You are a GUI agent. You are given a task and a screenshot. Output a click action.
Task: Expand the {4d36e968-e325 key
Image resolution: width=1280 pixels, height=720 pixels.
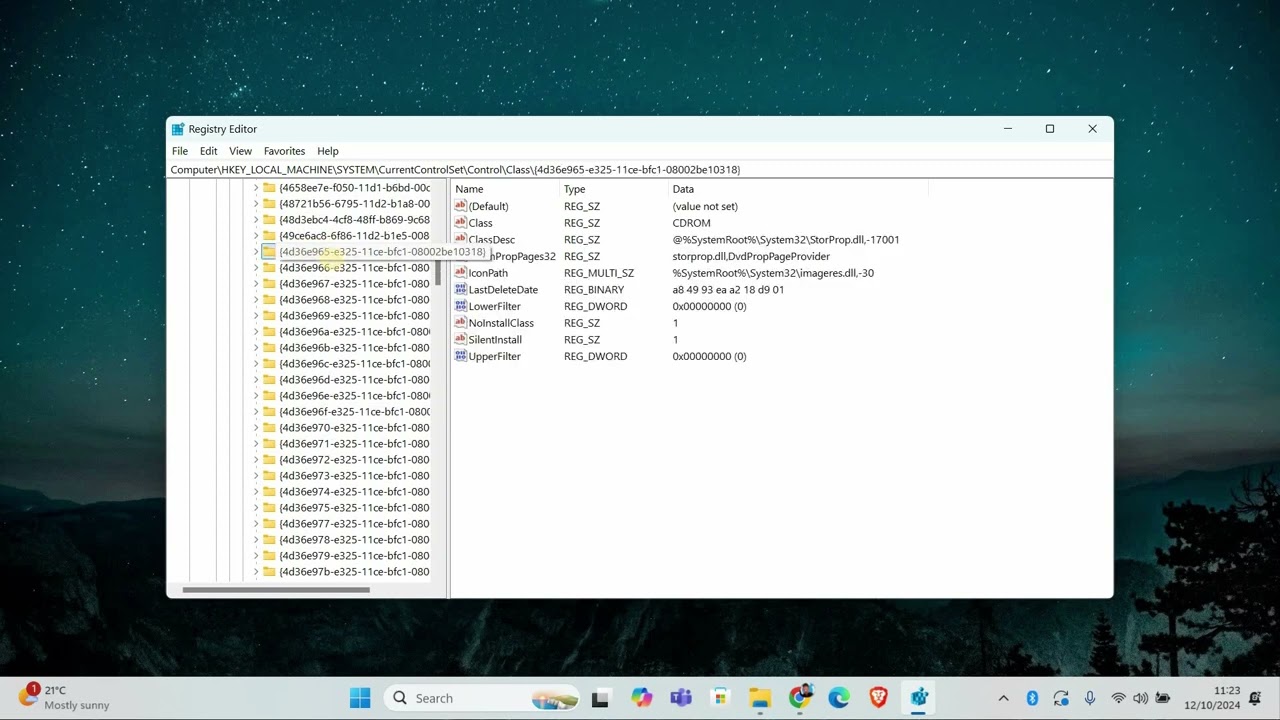point(256,300)
